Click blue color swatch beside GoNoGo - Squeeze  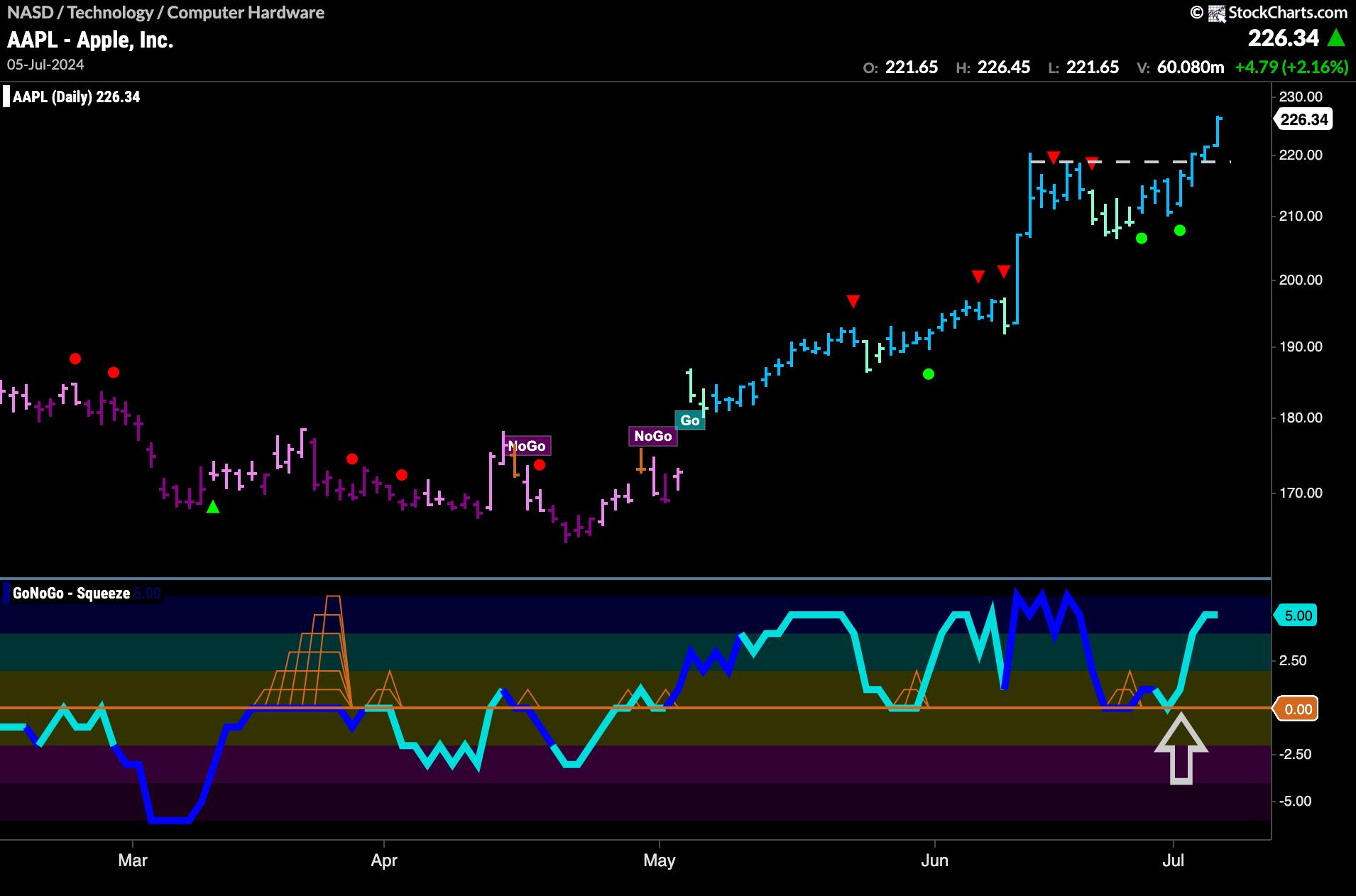coord(6,594)
